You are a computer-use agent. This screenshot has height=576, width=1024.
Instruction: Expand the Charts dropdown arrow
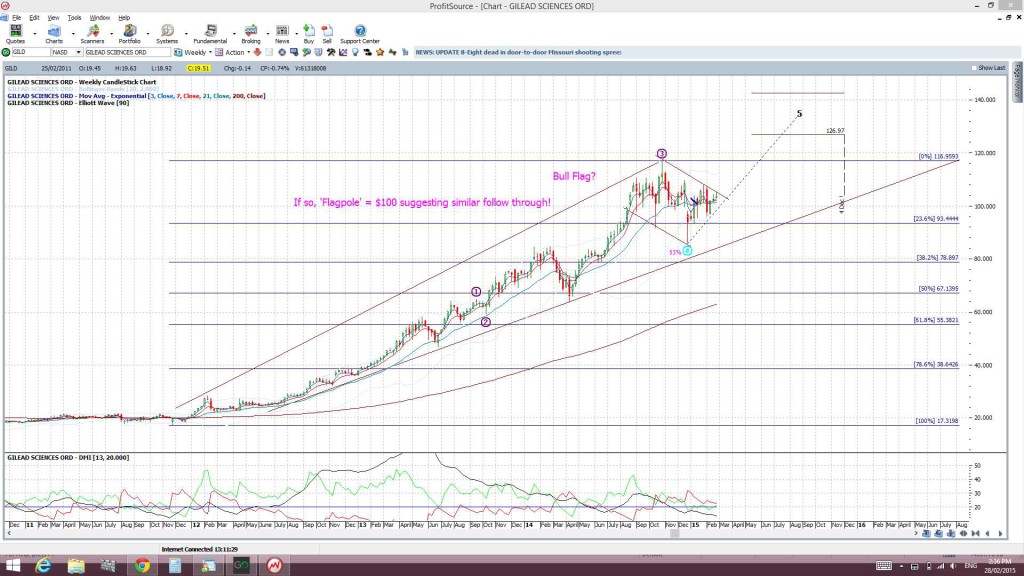(x=72, y=33)
